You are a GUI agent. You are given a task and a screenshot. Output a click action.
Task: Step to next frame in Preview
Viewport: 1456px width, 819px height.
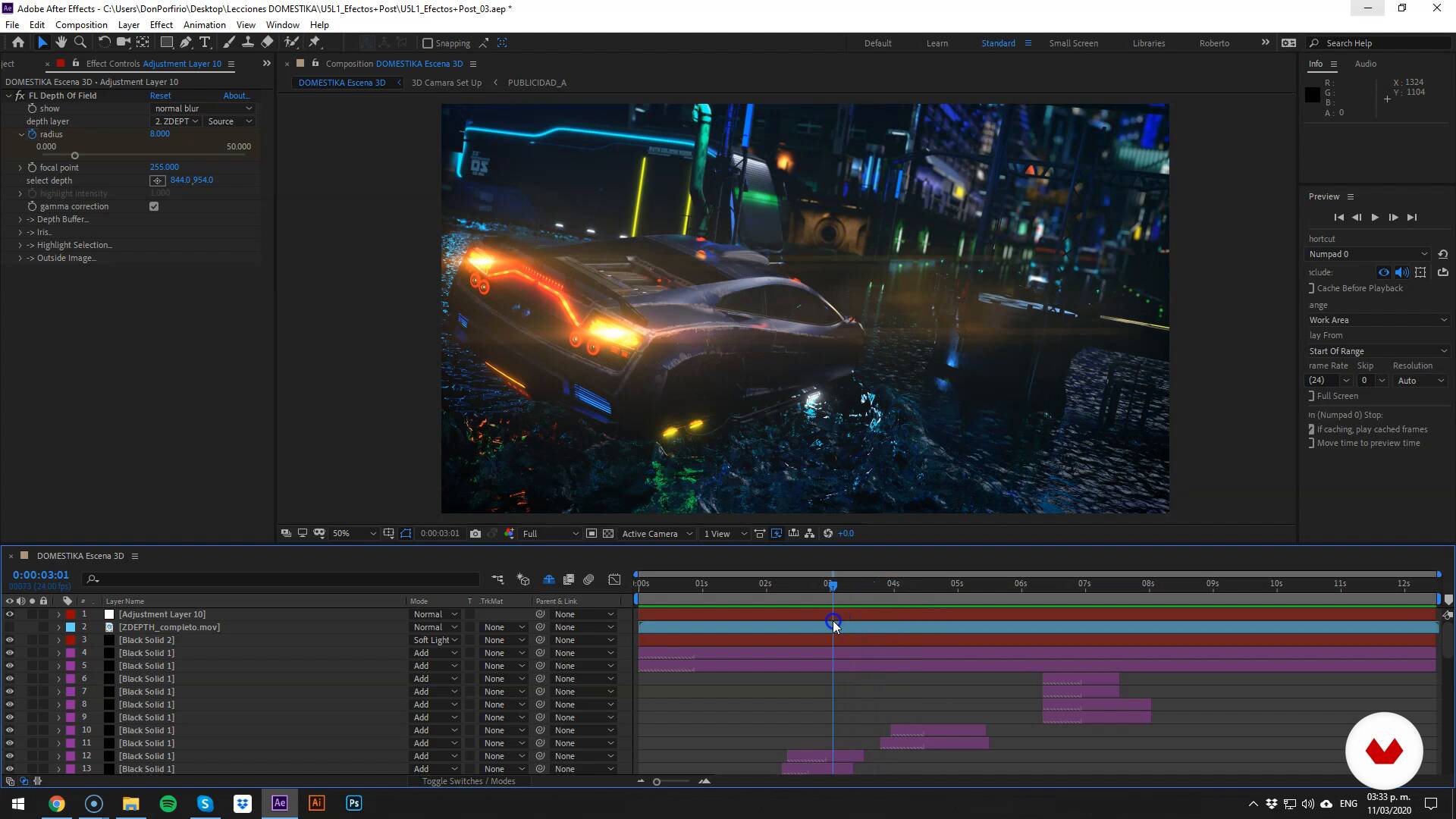(1393, 217)
